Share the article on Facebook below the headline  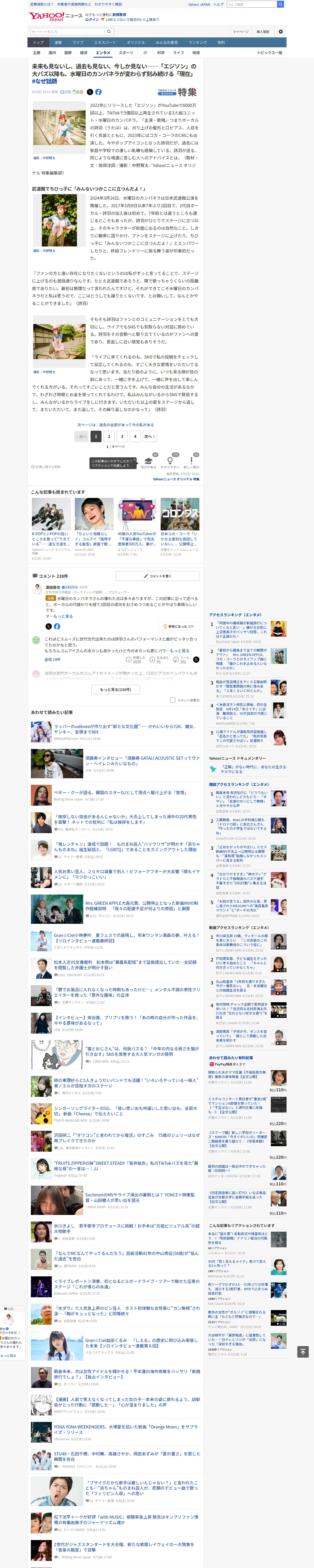98,92
